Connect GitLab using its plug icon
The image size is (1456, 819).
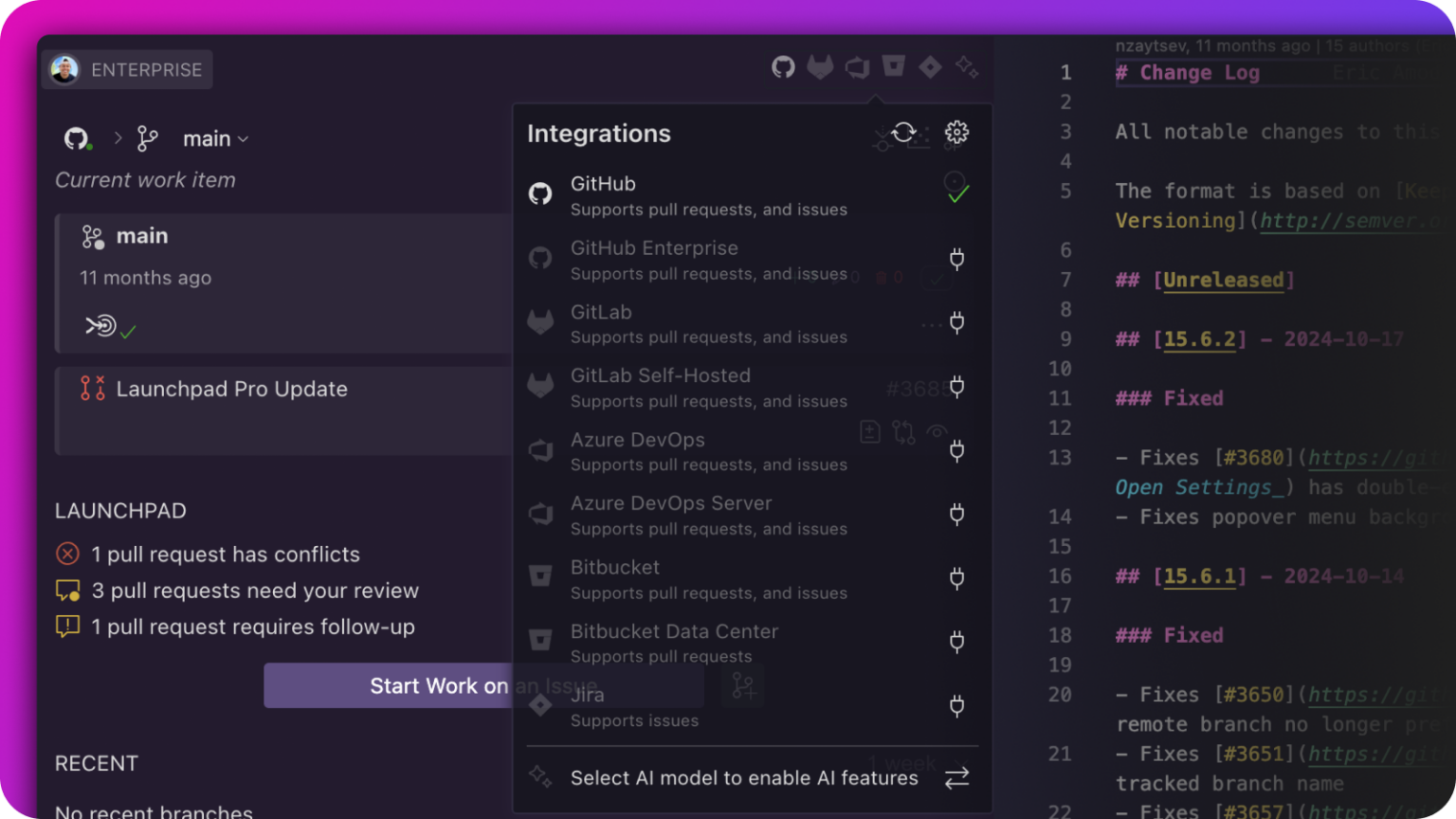coord(956,322)
